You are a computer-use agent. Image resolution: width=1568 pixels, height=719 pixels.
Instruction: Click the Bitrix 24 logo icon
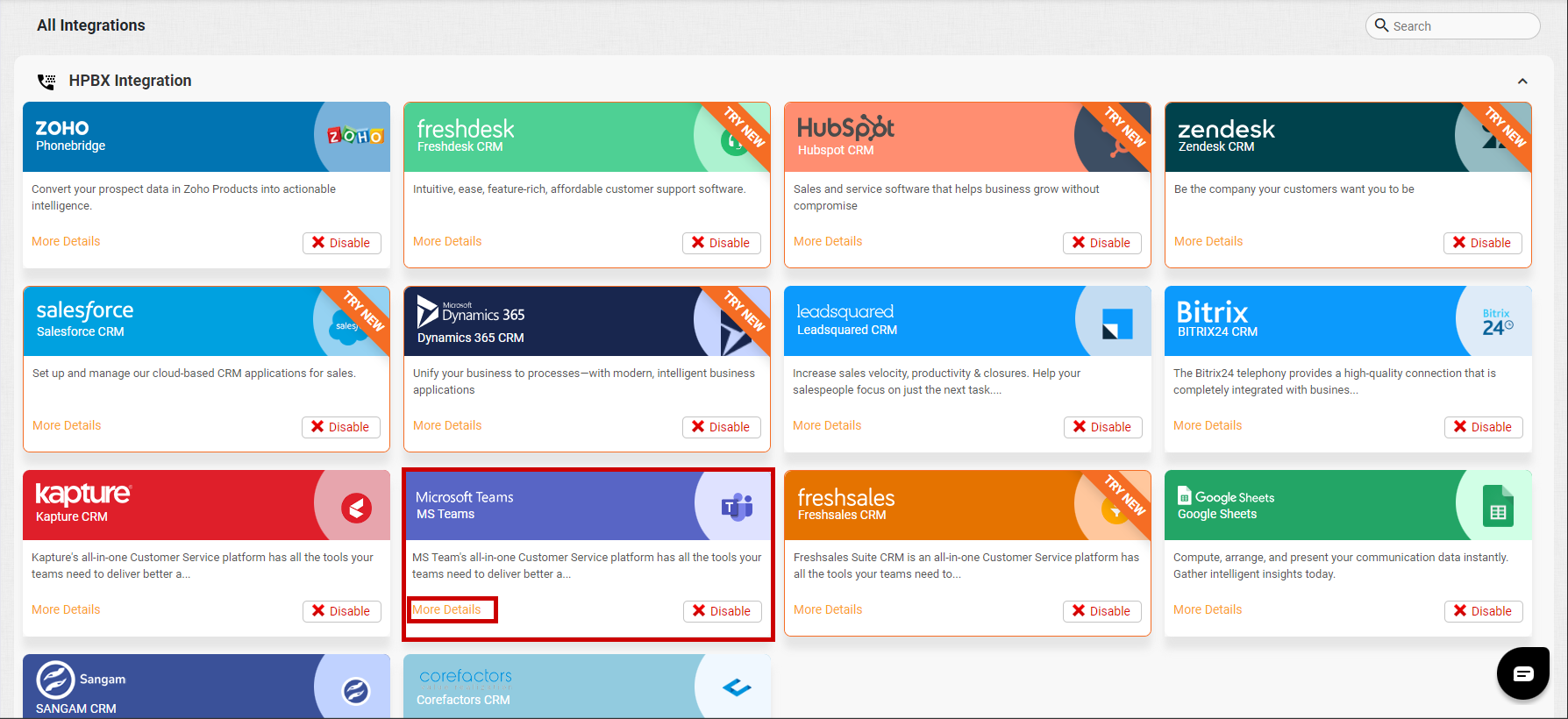tap(1498, 322)
